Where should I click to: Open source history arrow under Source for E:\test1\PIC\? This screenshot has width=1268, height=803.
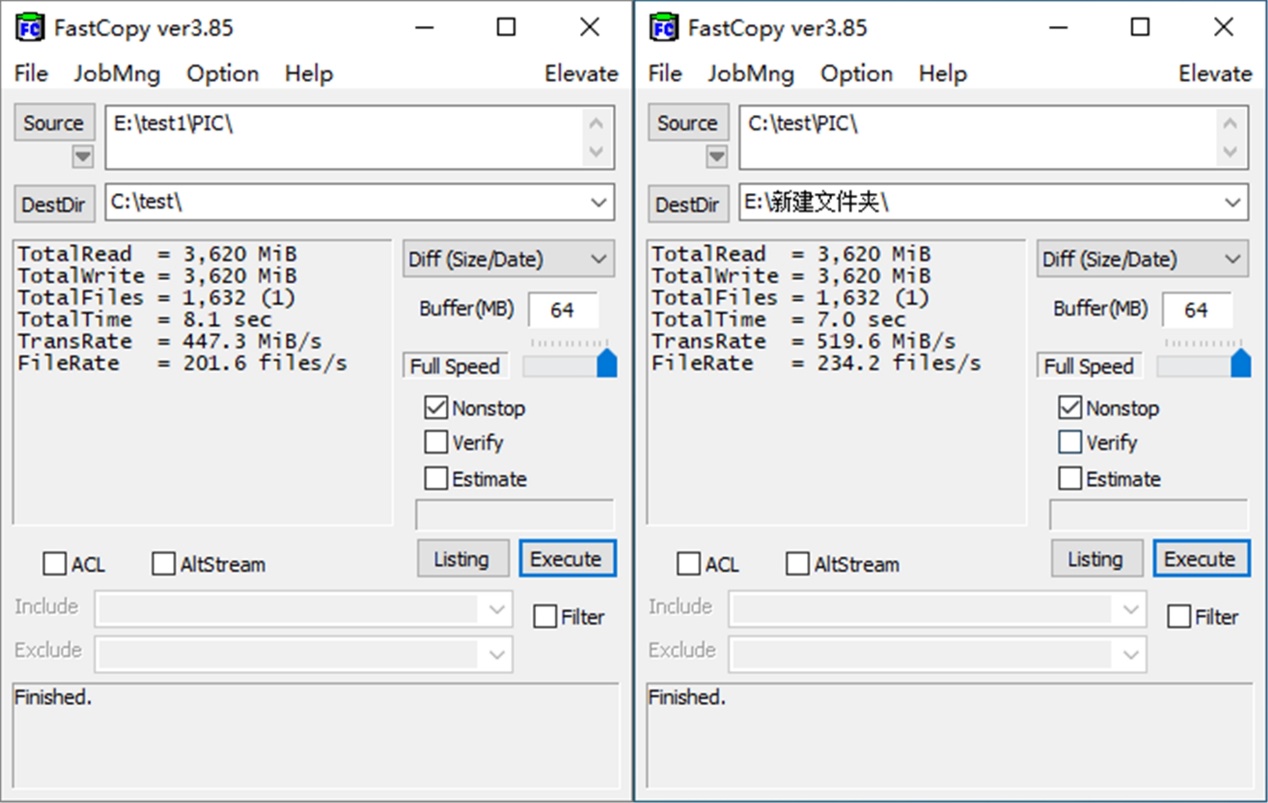82,157
